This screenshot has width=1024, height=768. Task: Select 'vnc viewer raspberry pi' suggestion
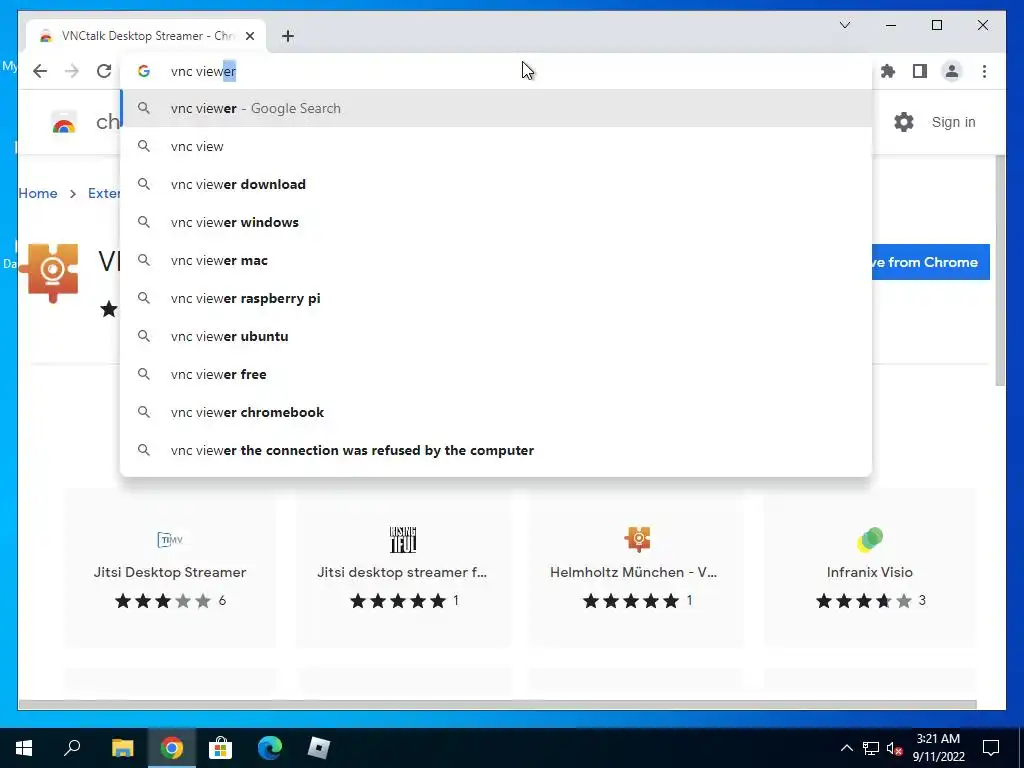pyautogui.click(x=496, y=298)
